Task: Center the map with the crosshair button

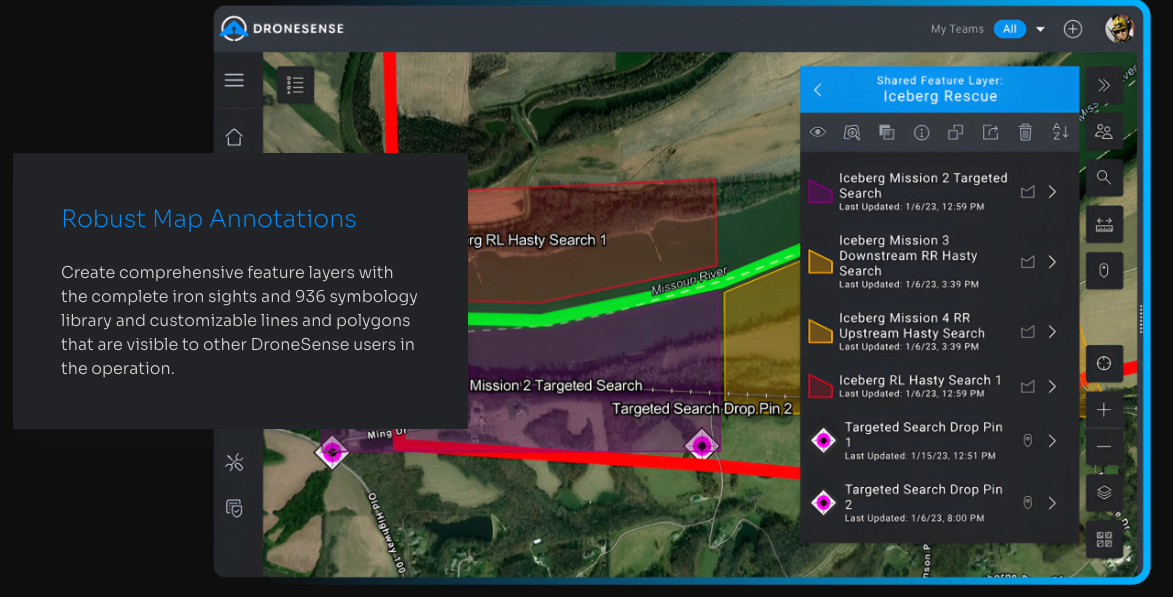Action: (1104, 363)
